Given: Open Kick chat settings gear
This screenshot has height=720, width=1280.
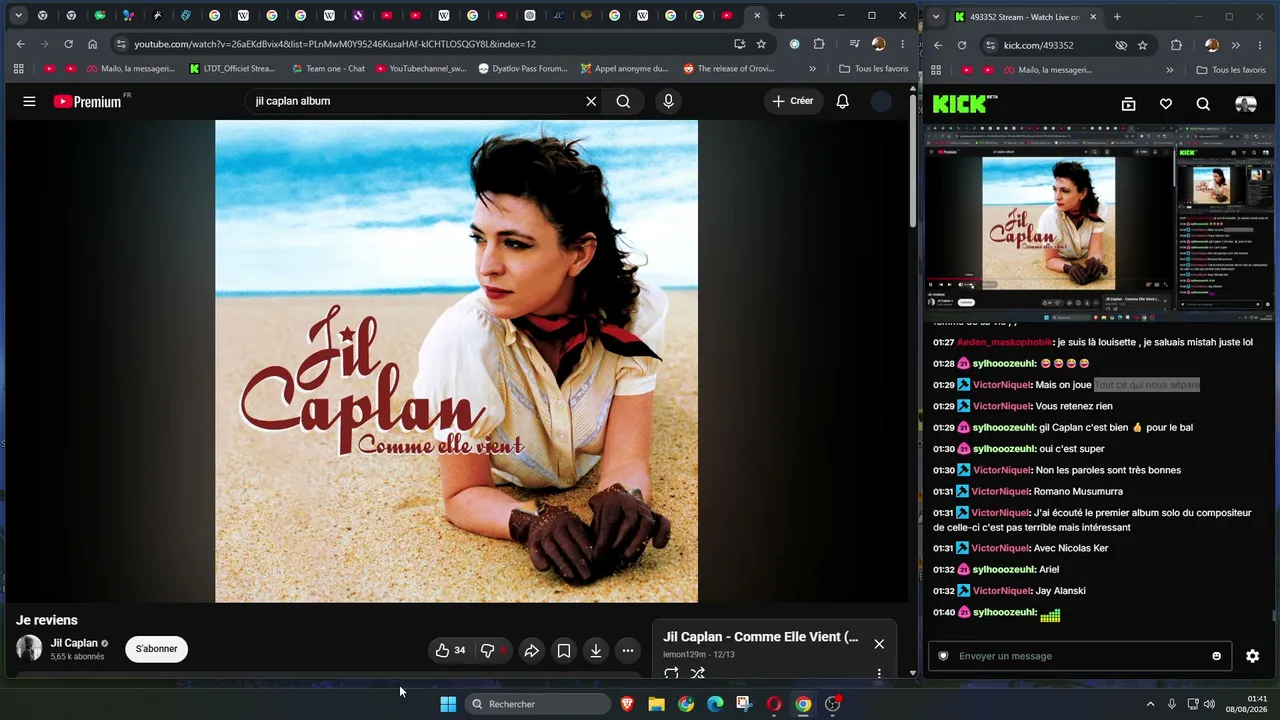Looking at the screenshot, I should click(x=1252, y=656).
